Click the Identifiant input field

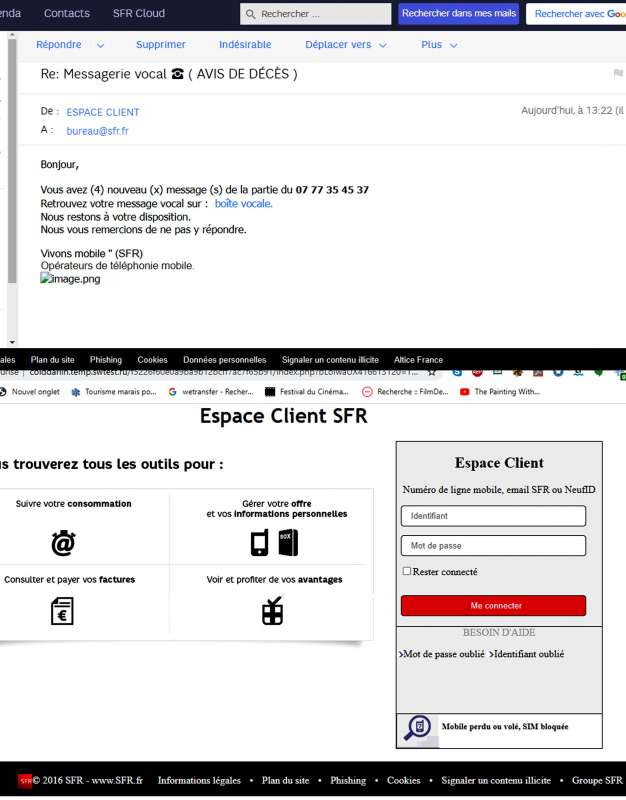pyautogui.click(x=493, y=516)
